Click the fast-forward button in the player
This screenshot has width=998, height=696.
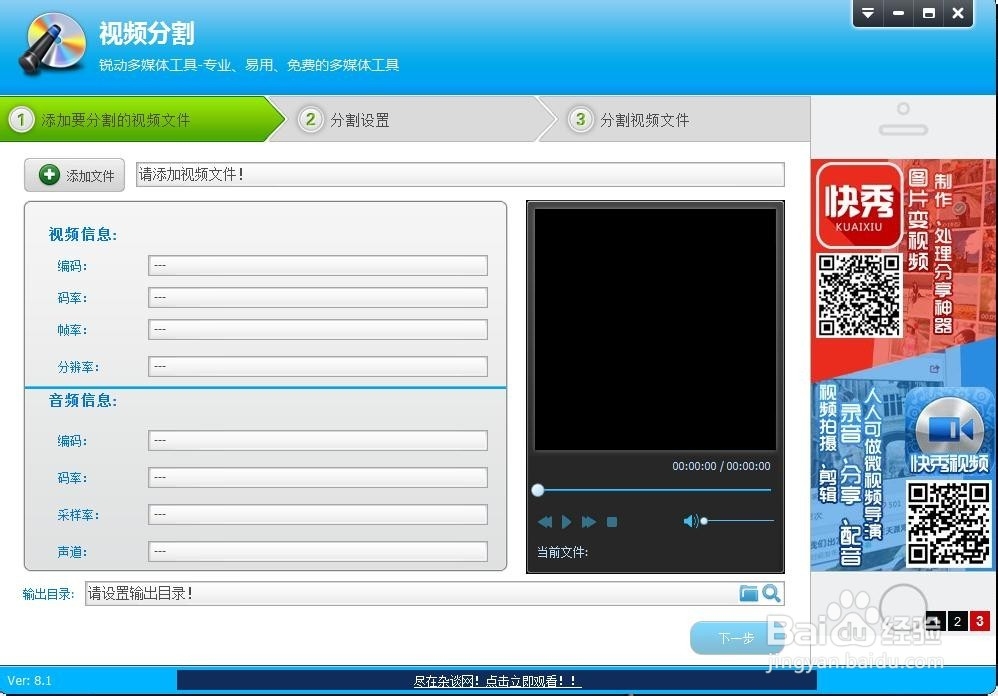click(589, 522)
